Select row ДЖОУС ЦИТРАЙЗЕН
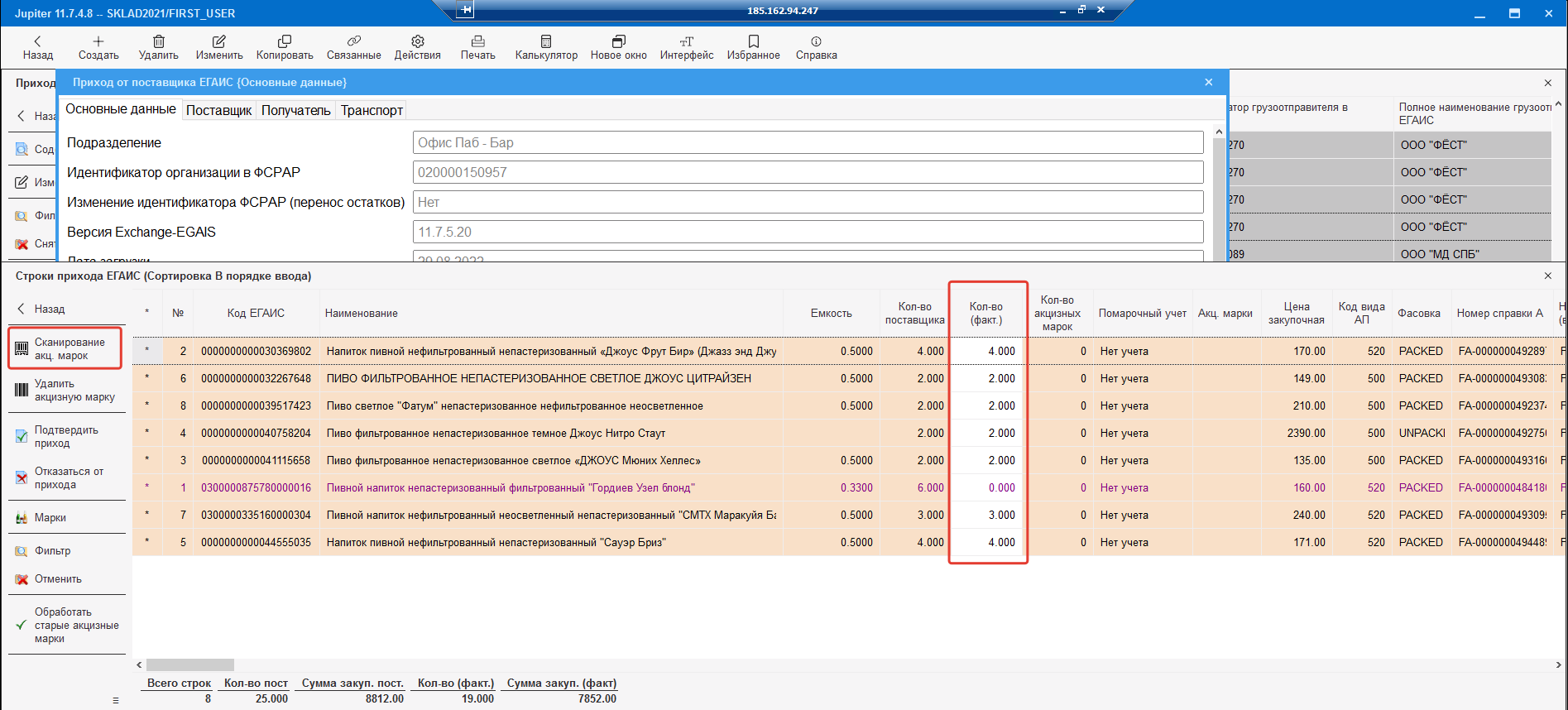The image size is (1568, 710). pyautogui.click(x=849, y=378)
